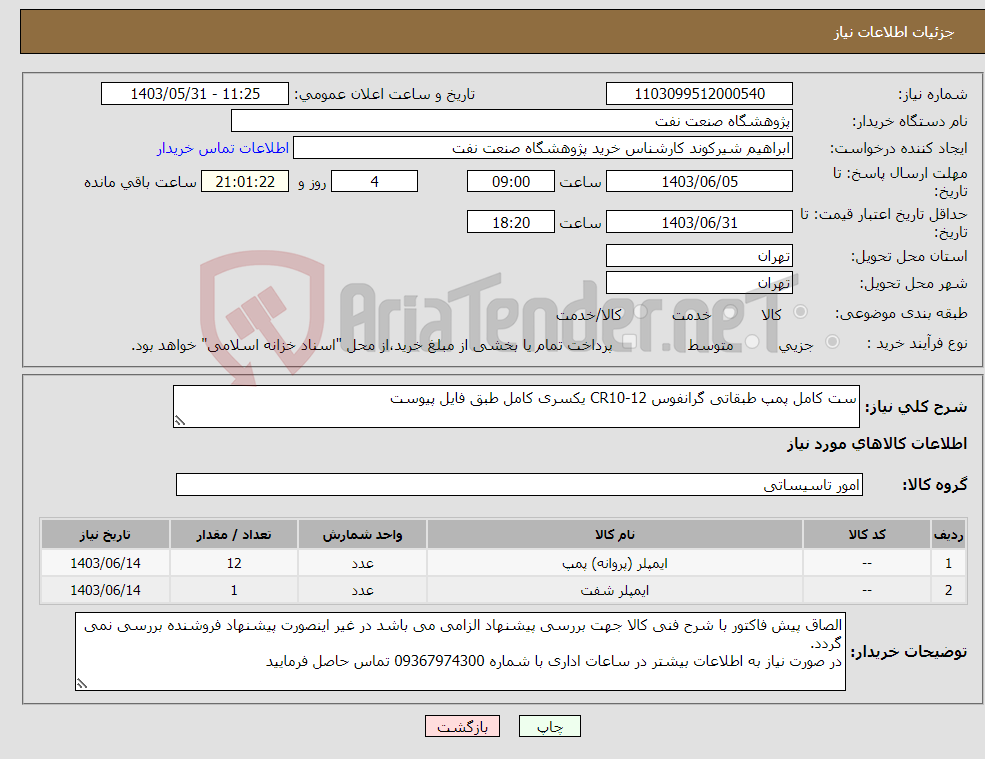Select the خدمت radio button
The width and height of the screenshot is (985, 759).
[x=730, y=312]
